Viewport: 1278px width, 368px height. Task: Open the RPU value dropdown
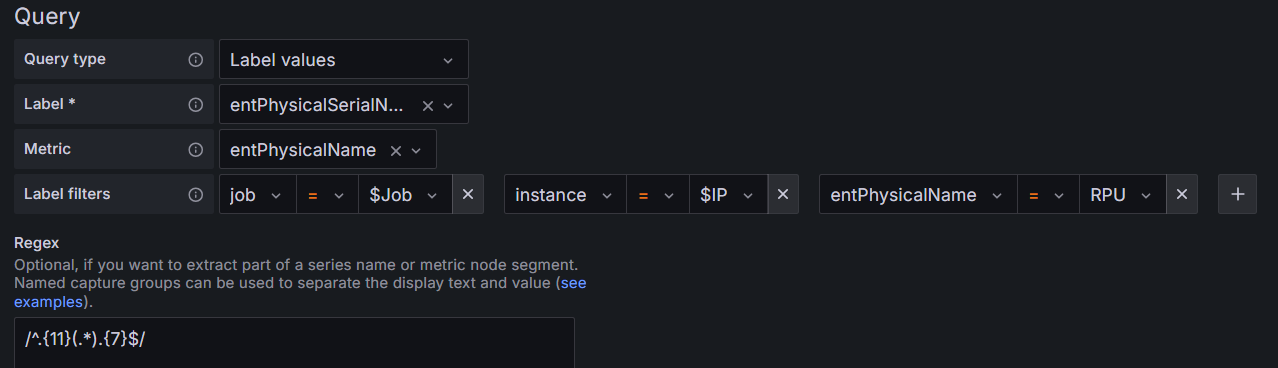[1122, 195]
